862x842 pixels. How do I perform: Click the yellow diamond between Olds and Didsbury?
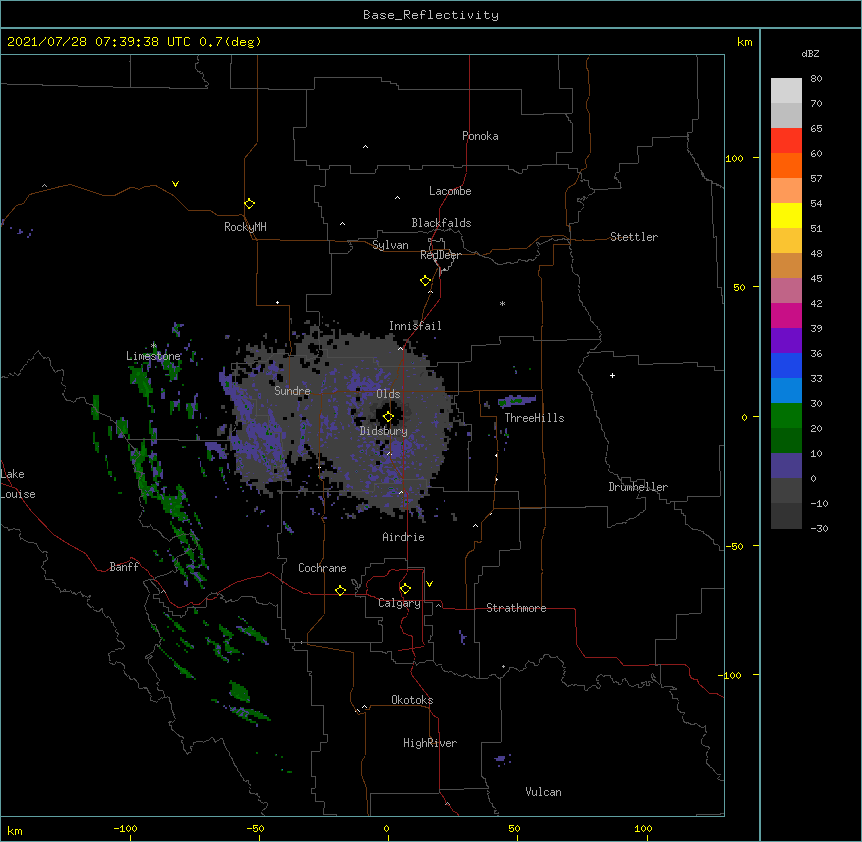coord(388,417)
